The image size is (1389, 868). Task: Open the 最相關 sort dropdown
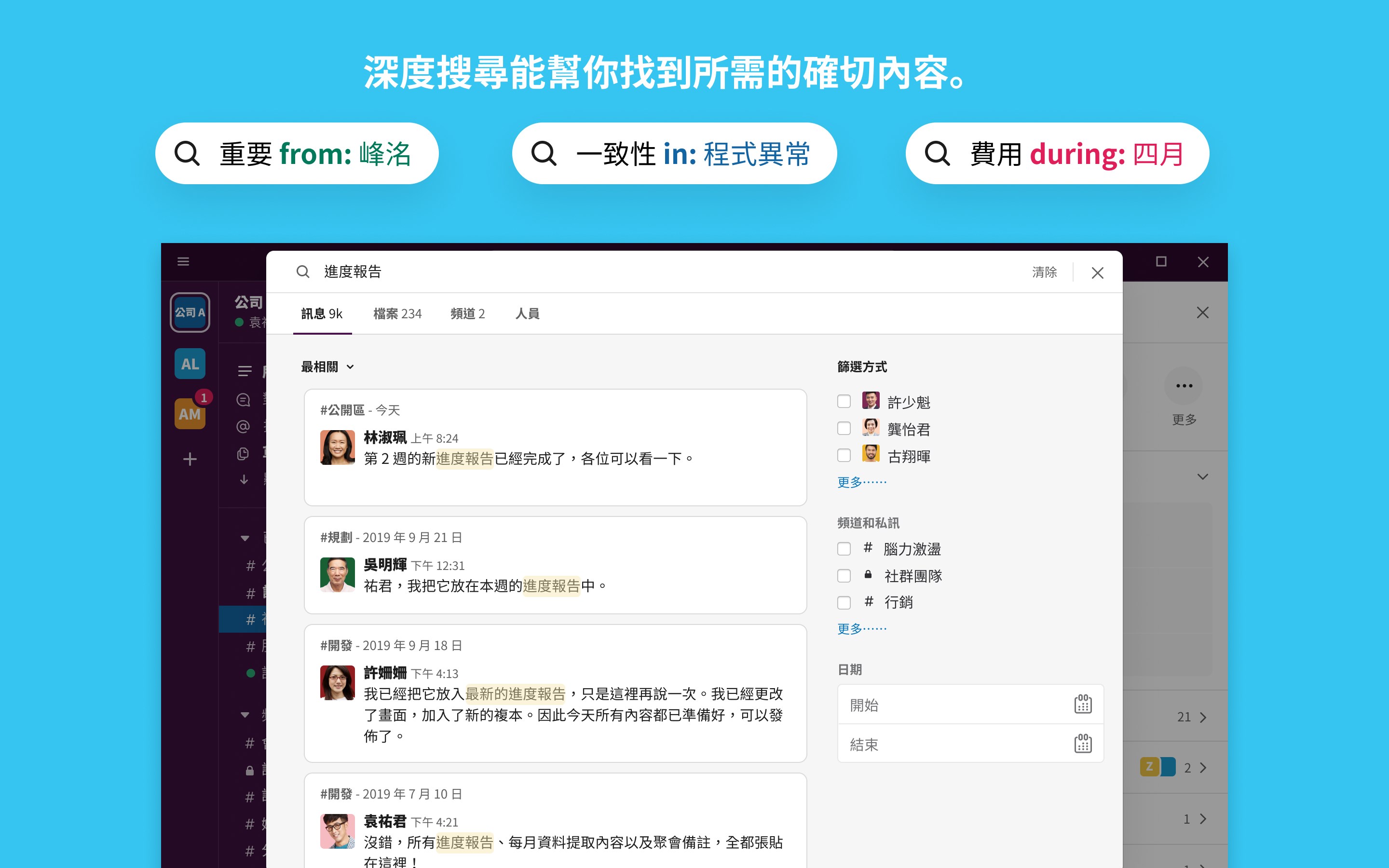click(x=328, y=366)
